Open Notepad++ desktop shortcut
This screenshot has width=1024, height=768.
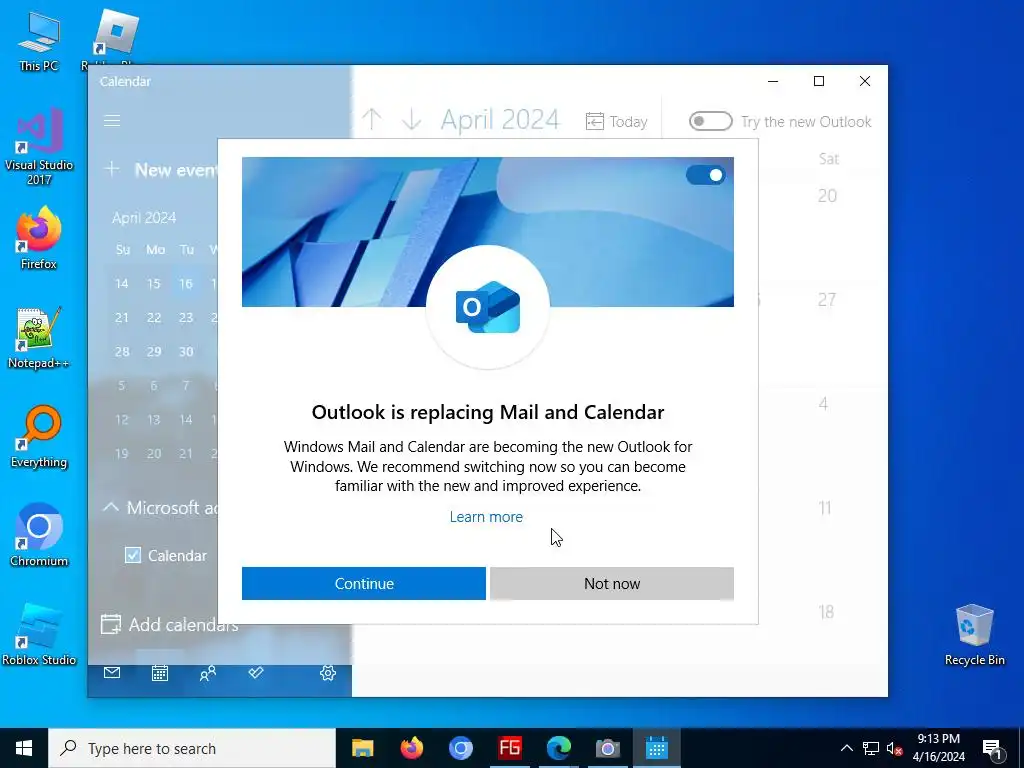pos(39,338)
